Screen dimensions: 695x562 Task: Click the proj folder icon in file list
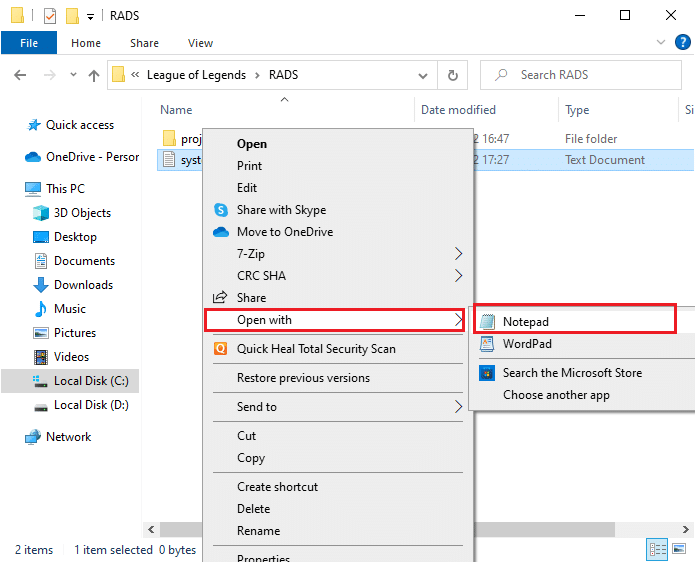[169, 139]
